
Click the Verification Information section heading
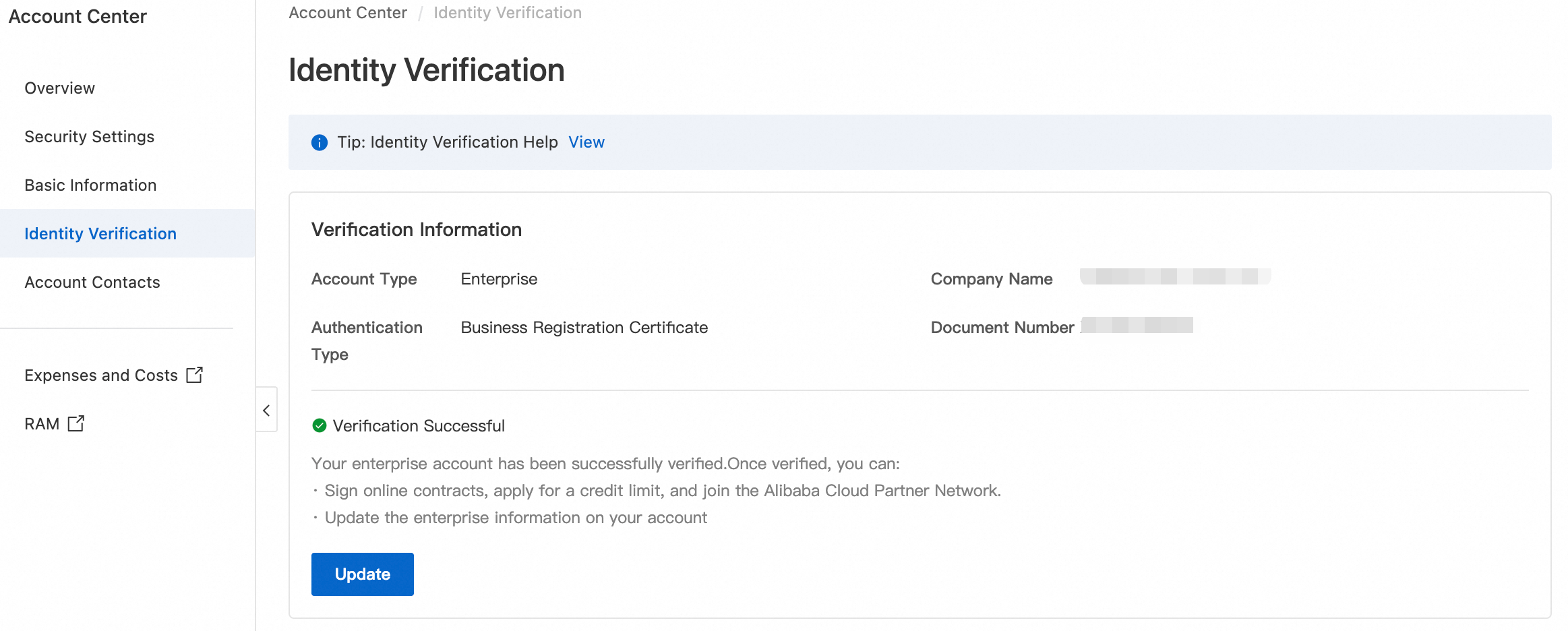[x=417, y=229]
